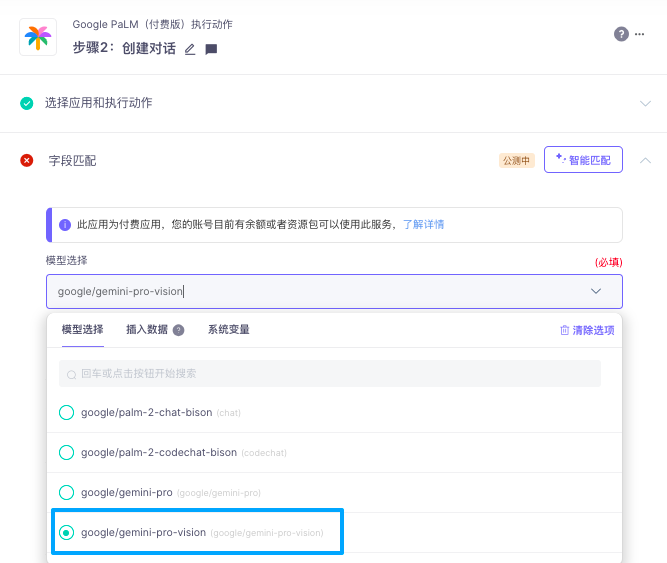Screen dimensions: 667x563
Task: Switch to the 系统变量 tab
Action: [x=228, y=330]
